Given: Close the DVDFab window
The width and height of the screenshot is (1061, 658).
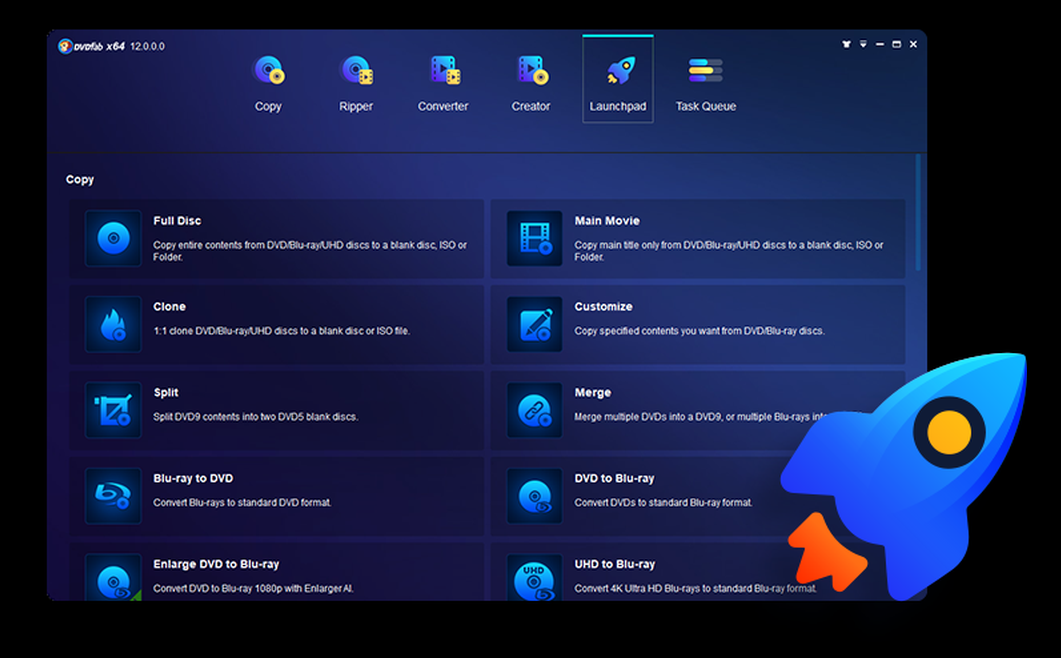Looking at the screenshot, I should pyautogui.click(x=913, y=44).
